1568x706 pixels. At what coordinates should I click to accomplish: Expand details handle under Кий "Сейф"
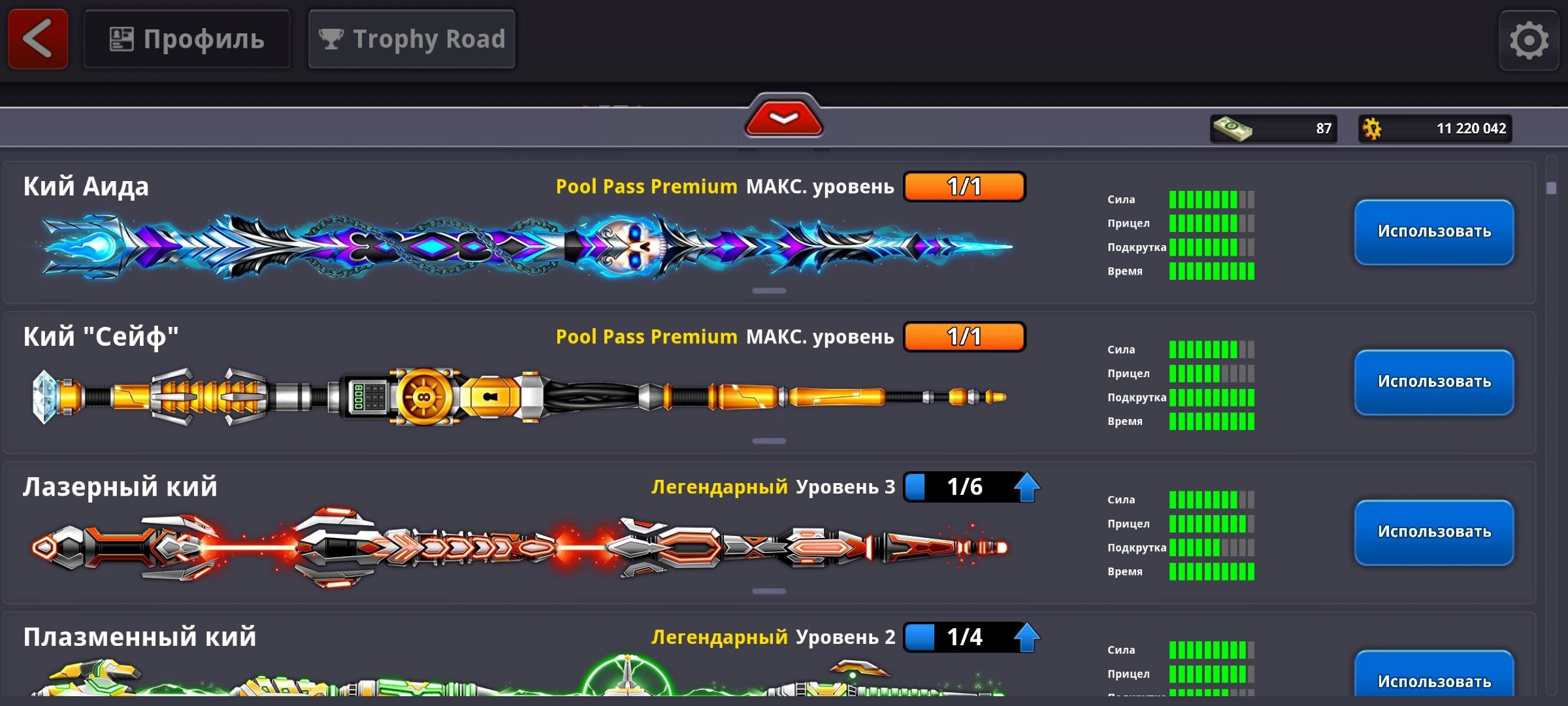(769, 441)
